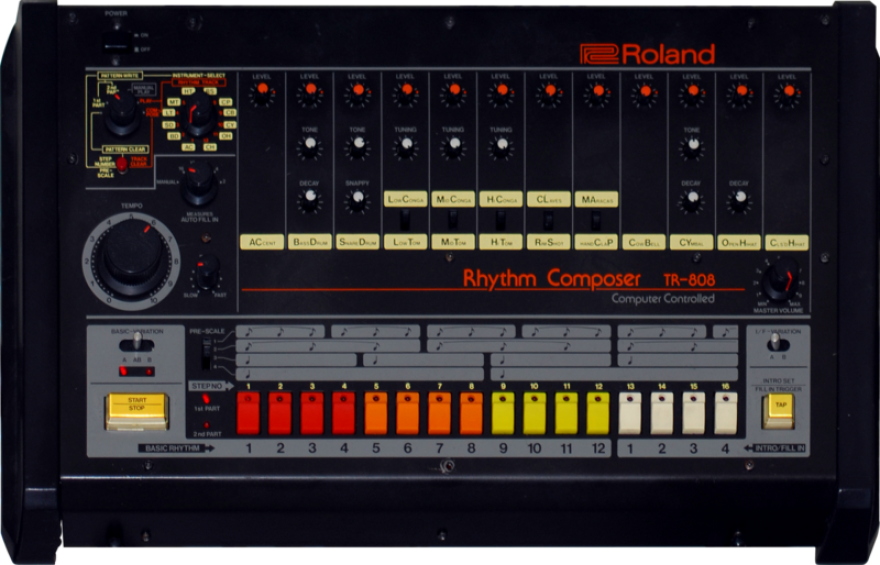Toggle the Hi Conga / Hi Tom switch
The width and height of the screenshot is (880, 565).
tap(501, 219)
